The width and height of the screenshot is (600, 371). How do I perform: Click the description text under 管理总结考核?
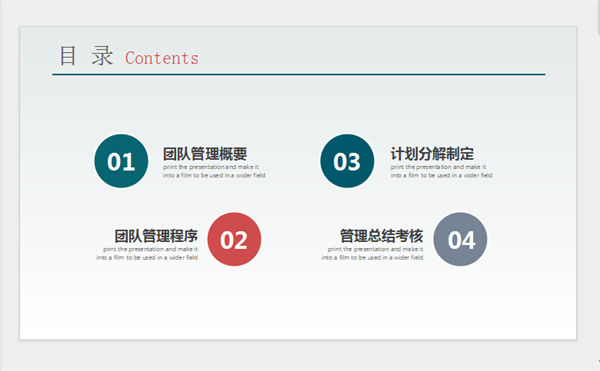(372, 253)
